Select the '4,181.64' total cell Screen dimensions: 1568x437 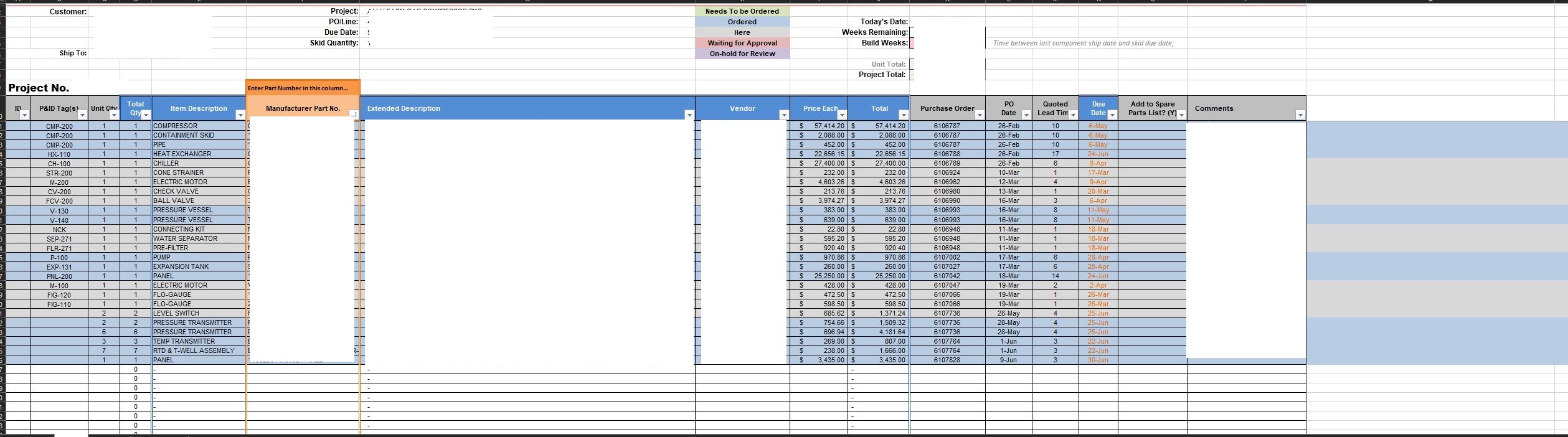(x=879, y=332)
